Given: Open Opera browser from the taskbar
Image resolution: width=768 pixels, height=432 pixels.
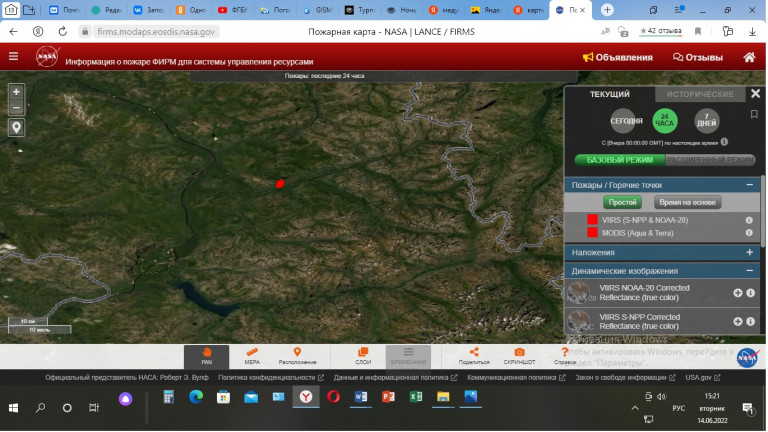Looking at the screenshot, I should (x=334, y=397).
